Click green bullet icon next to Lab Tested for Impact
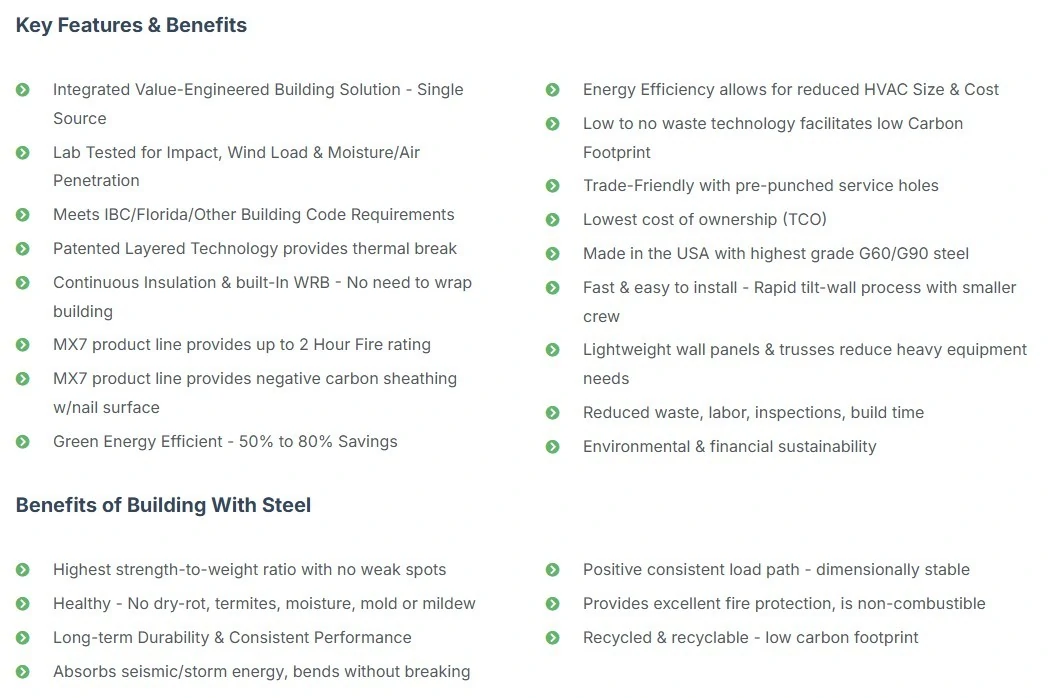 [23, 153]
